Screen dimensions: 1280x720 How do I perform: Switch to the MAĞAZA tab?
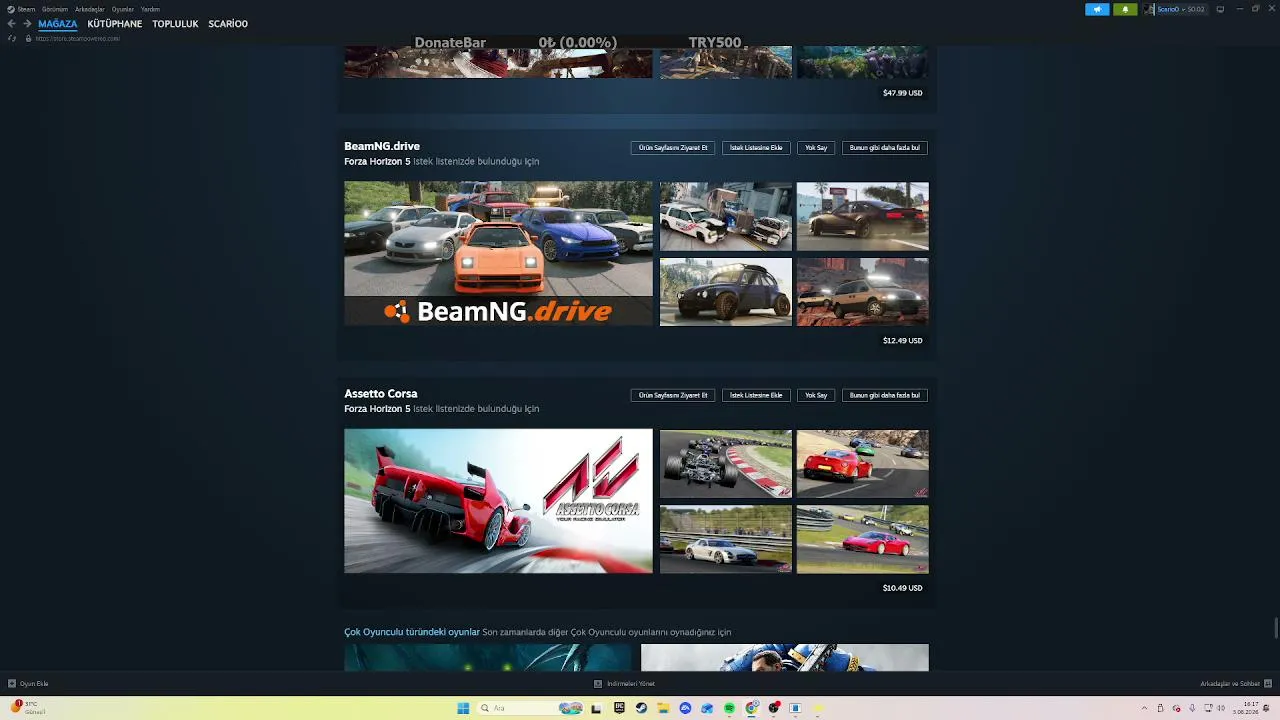[x=57, y=24]
